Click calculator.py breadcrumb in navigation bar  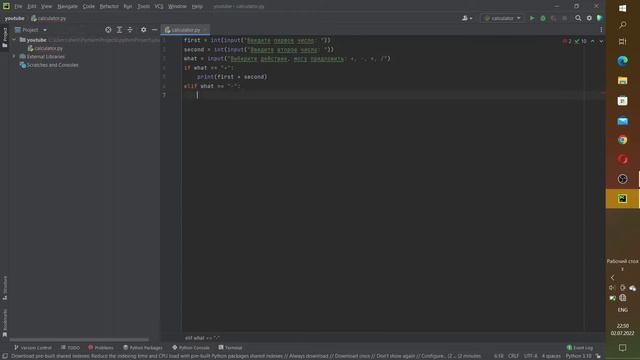click(49, 18)
